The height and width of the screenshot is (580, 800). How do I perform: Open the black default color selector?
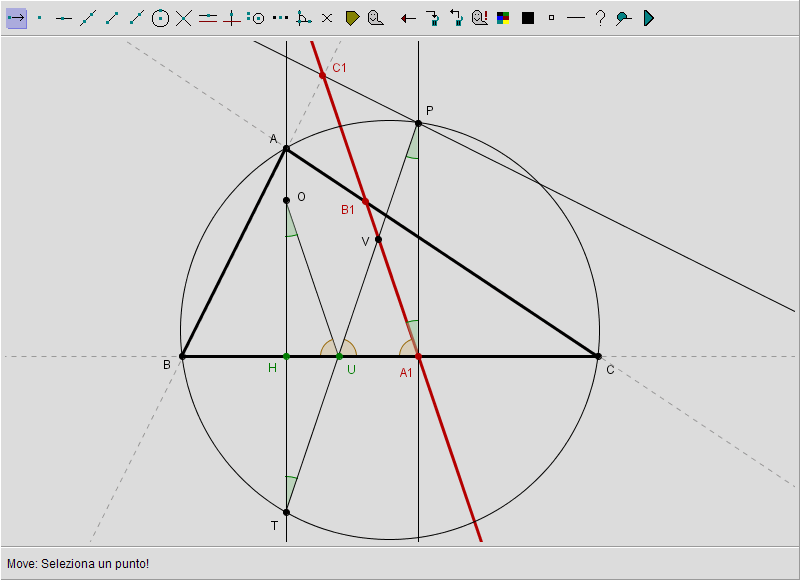coord(528,18)
